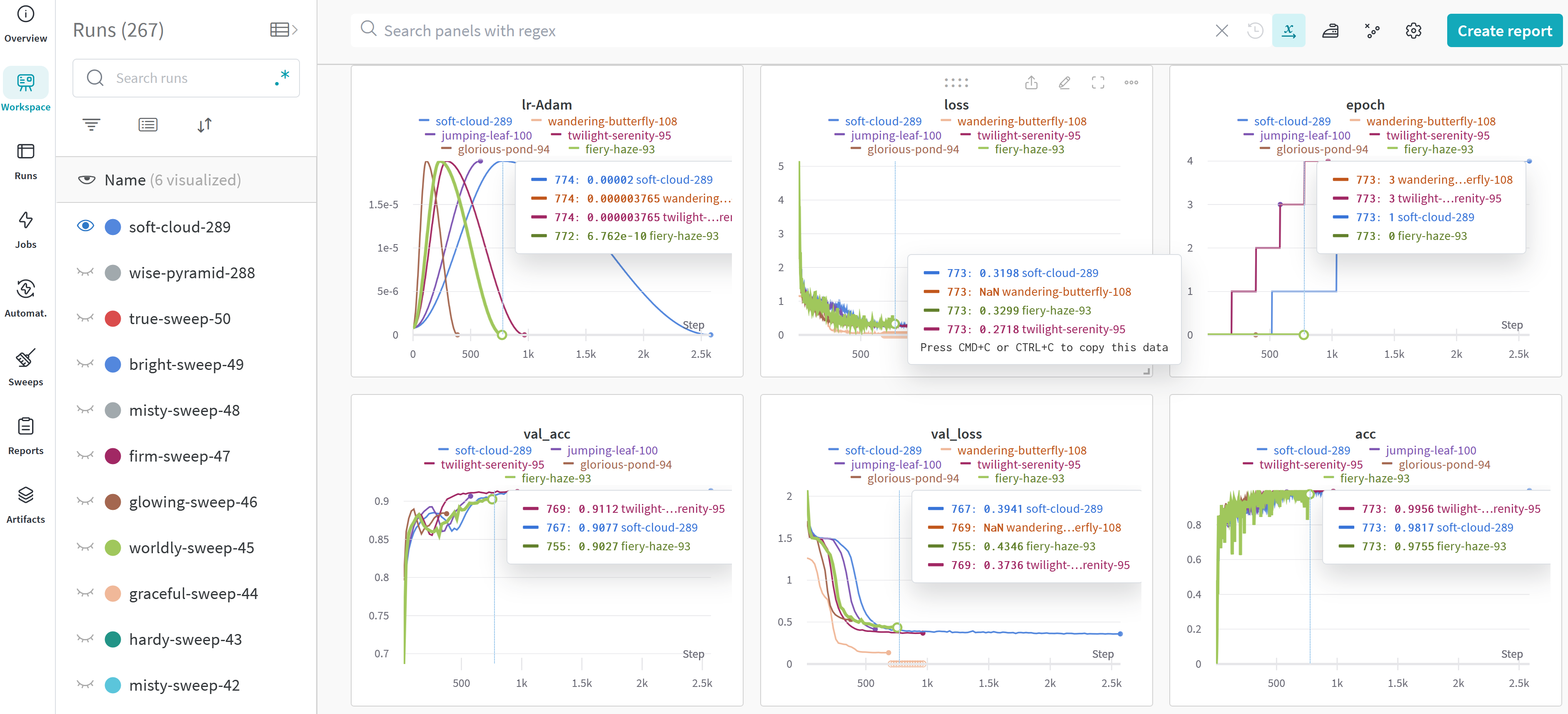The image size is (1568, 714).
Task: Toggle visibility of true-sweep-50
Action: (86, 318)
